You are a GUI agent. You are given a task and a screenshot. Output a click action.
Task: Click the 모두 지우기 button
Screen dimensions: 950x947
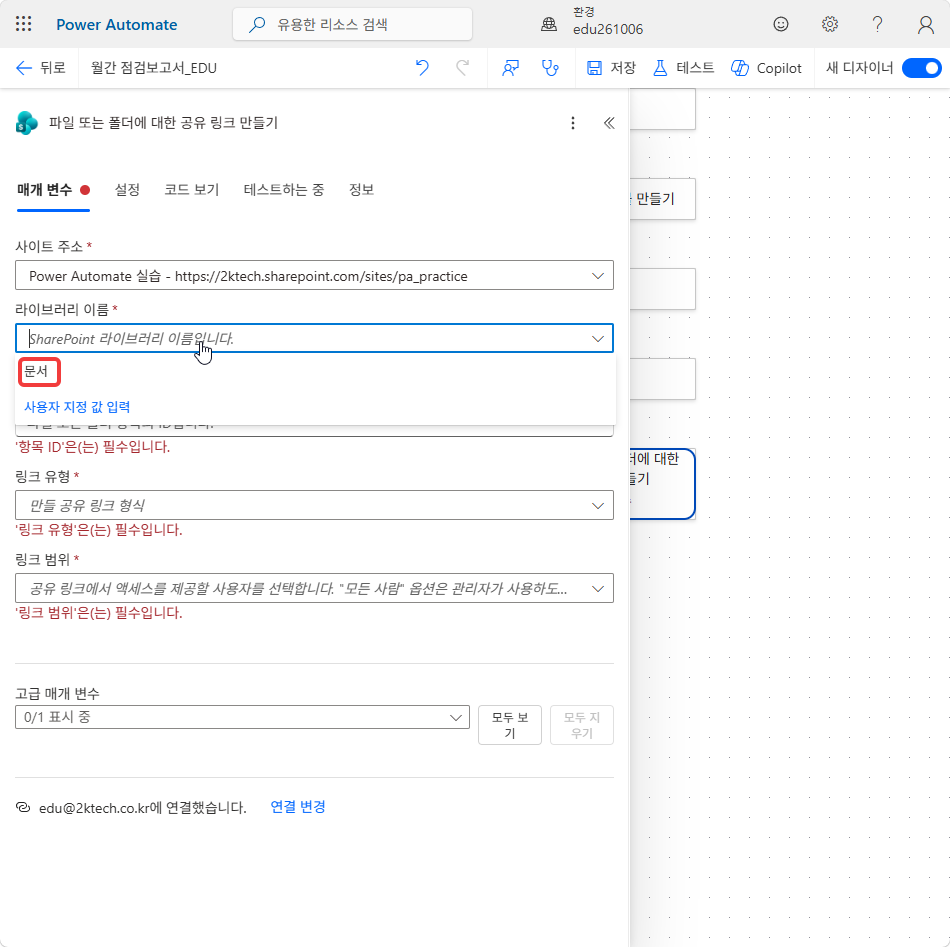[x=582, y=725]
